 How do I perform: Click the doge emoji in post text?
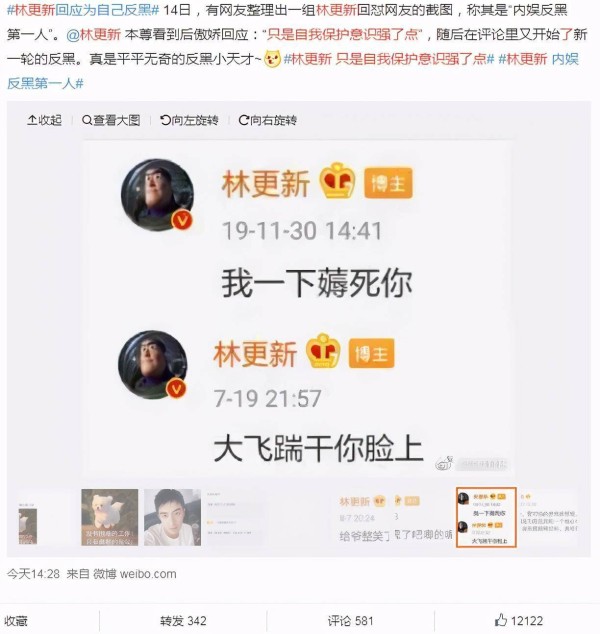point(272,59)
